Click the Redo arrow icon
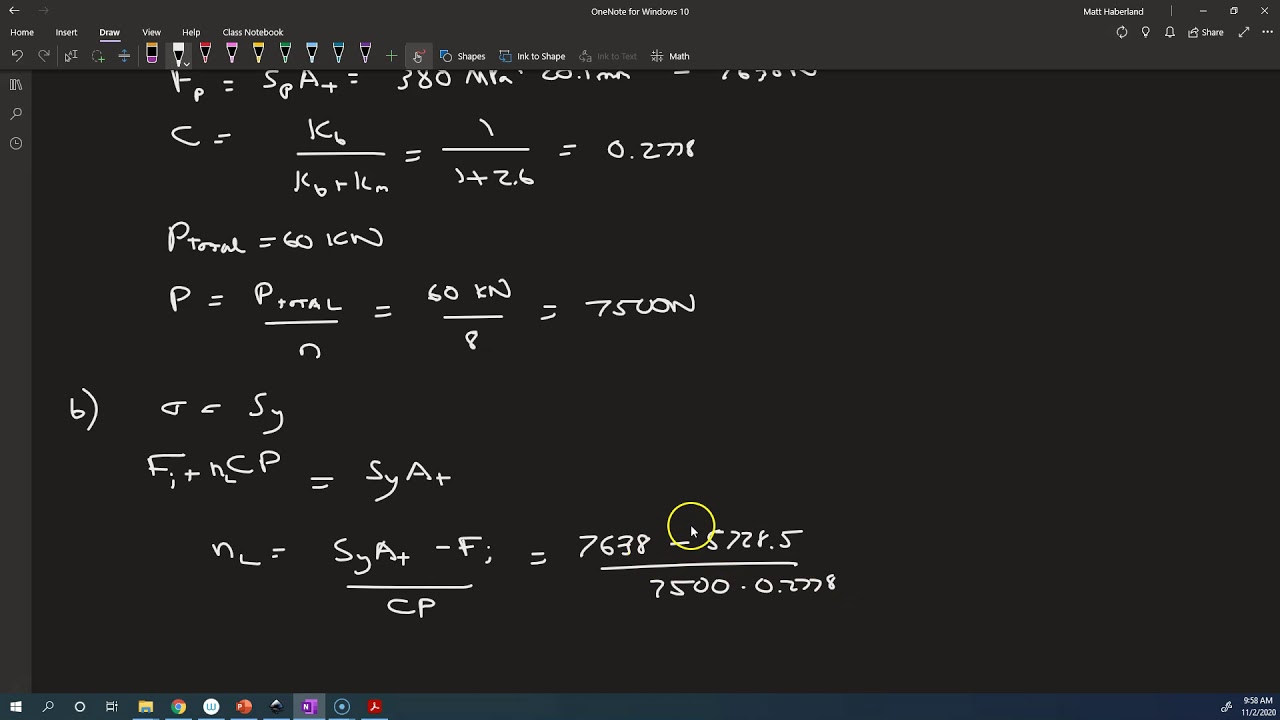 44,56
